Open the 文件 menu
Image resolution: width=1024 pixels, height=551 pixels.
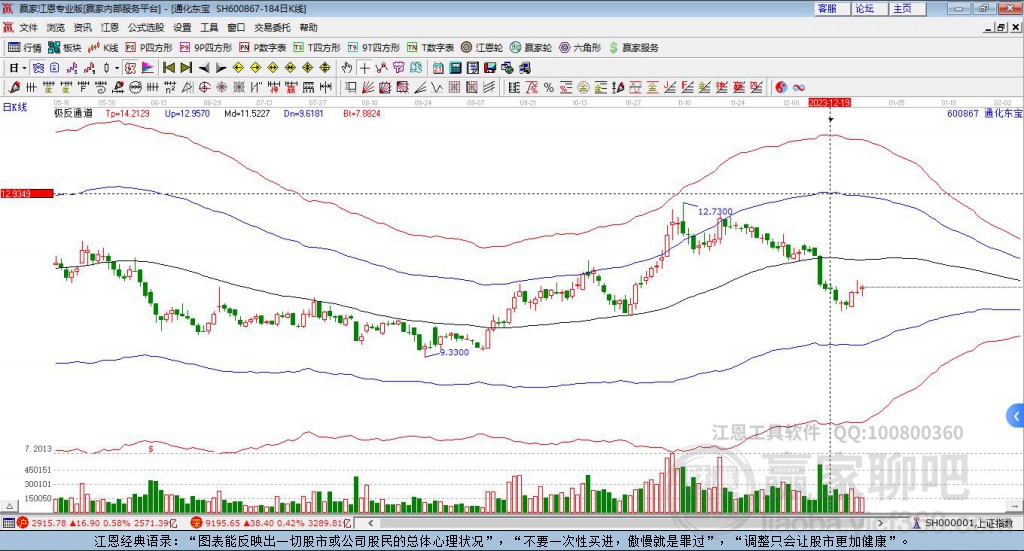point(29,27)
